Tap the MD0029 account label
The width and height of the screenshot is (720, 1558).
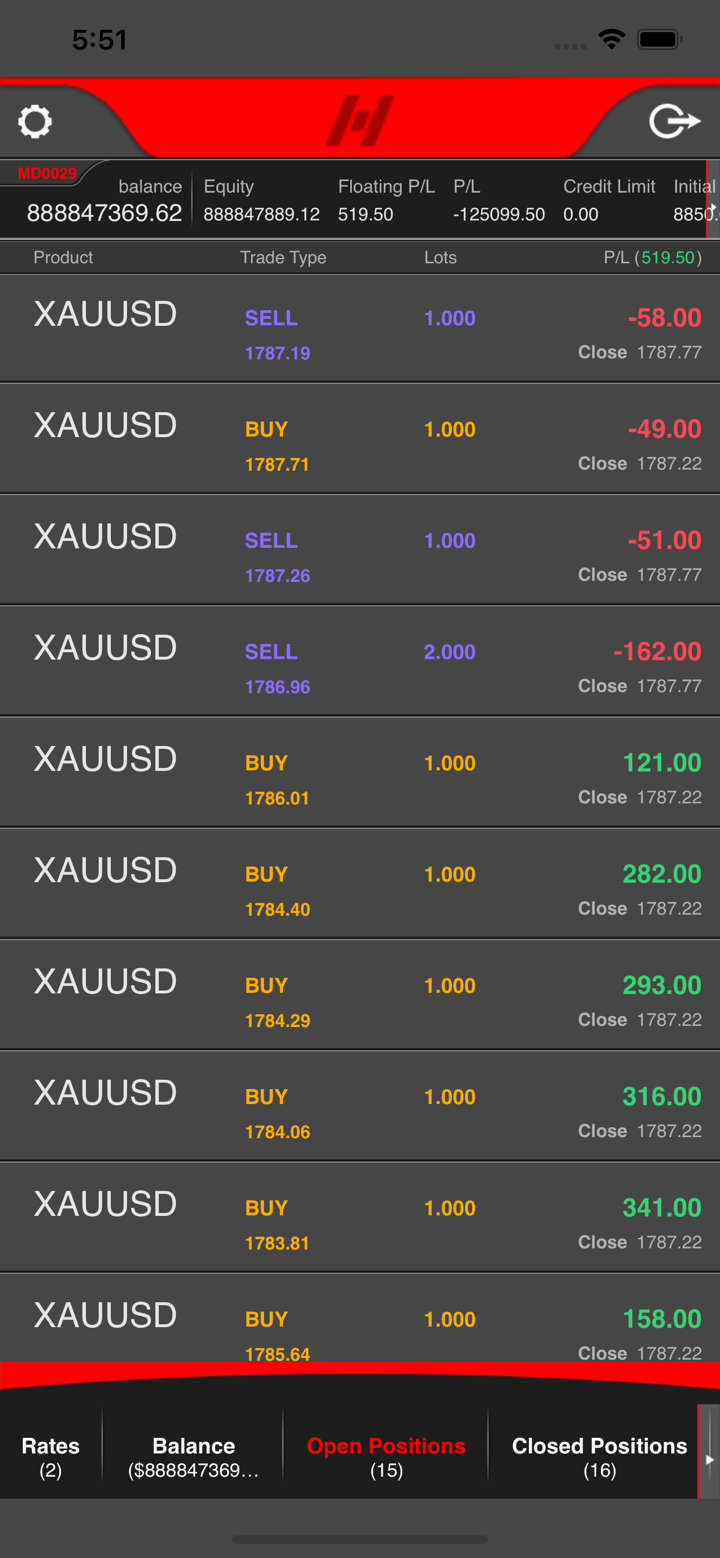(47, 174)
